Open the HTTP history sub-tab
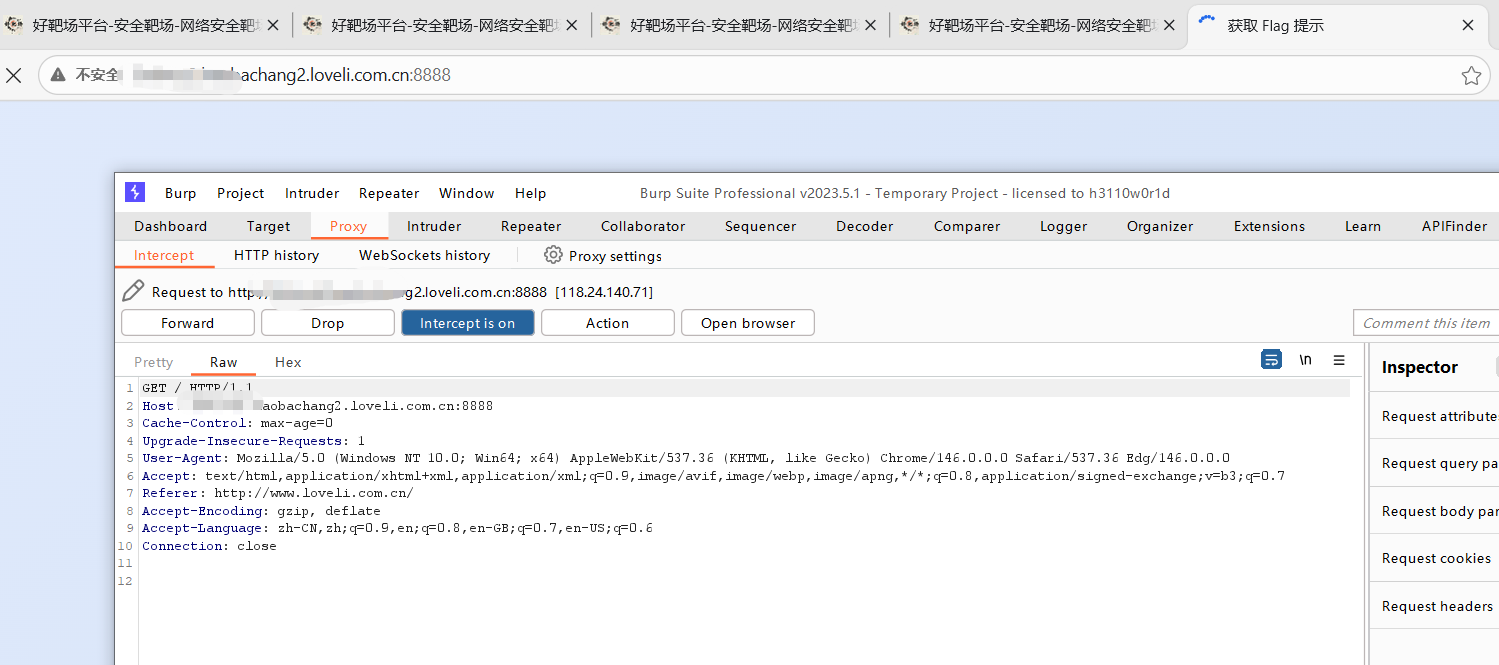The height and width of the screenshot is (665, 1499). pos(276,255)
